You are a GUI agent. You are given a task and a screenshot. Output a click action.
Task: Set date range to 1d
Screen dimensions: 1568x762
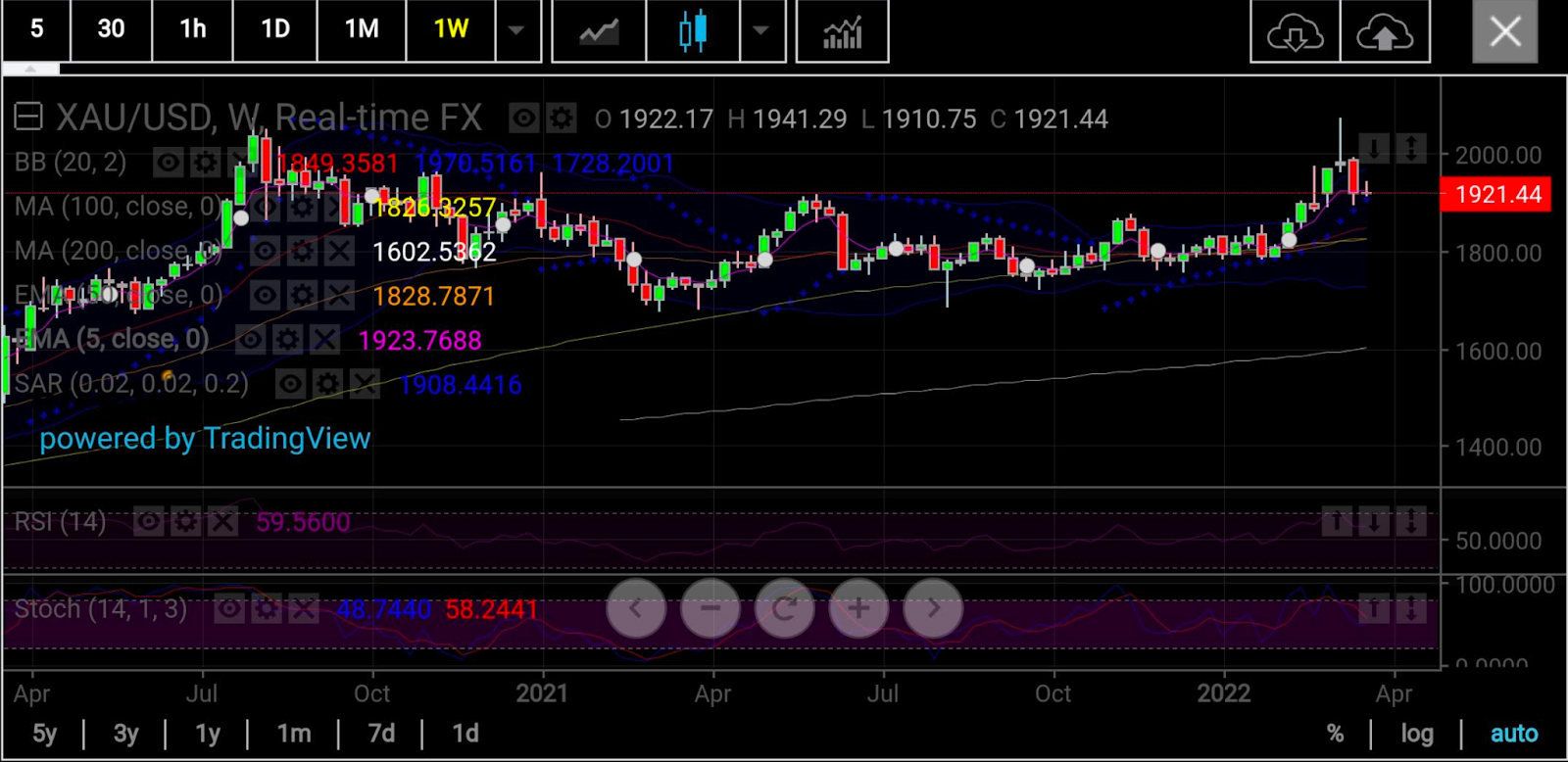(465, 734)
